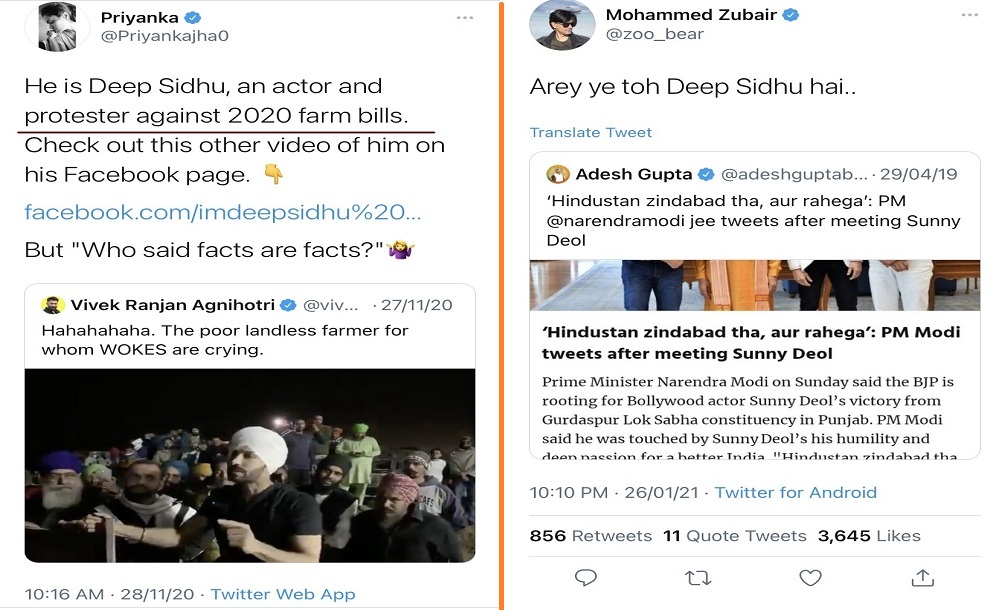
Task: Open the Sunny Deol article preview image
Action: (x=754, y=286)
